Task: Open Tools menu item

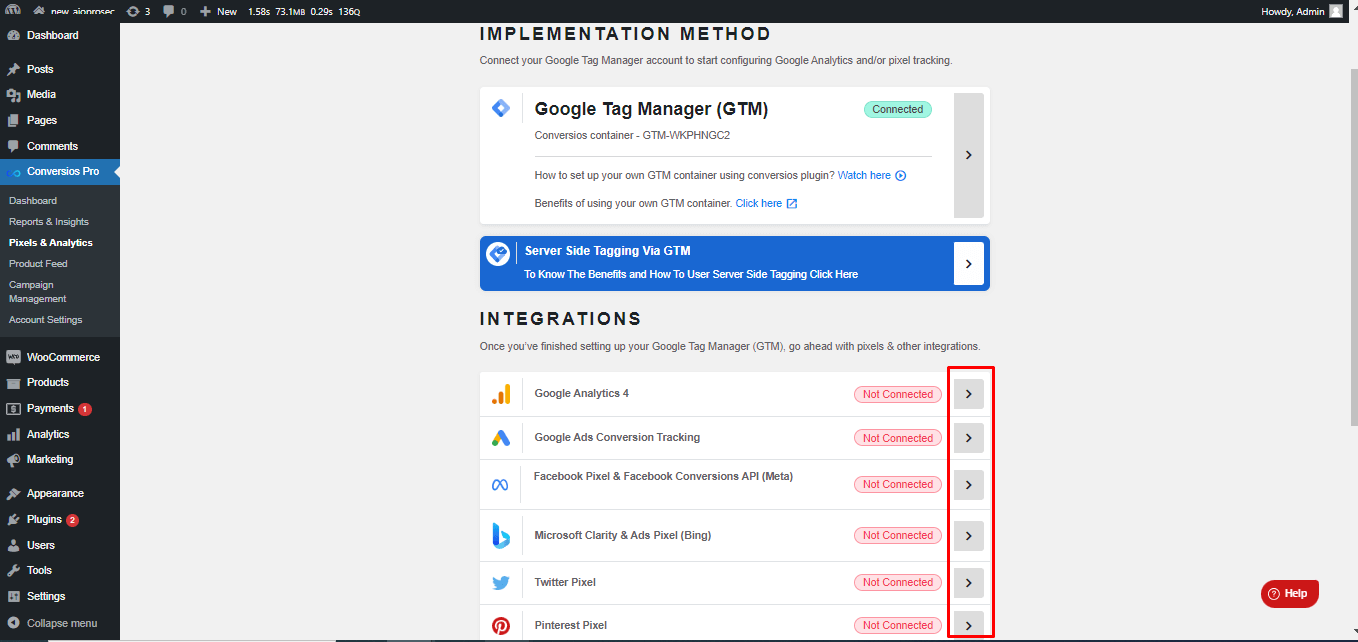Action: [x=60, y=570]
